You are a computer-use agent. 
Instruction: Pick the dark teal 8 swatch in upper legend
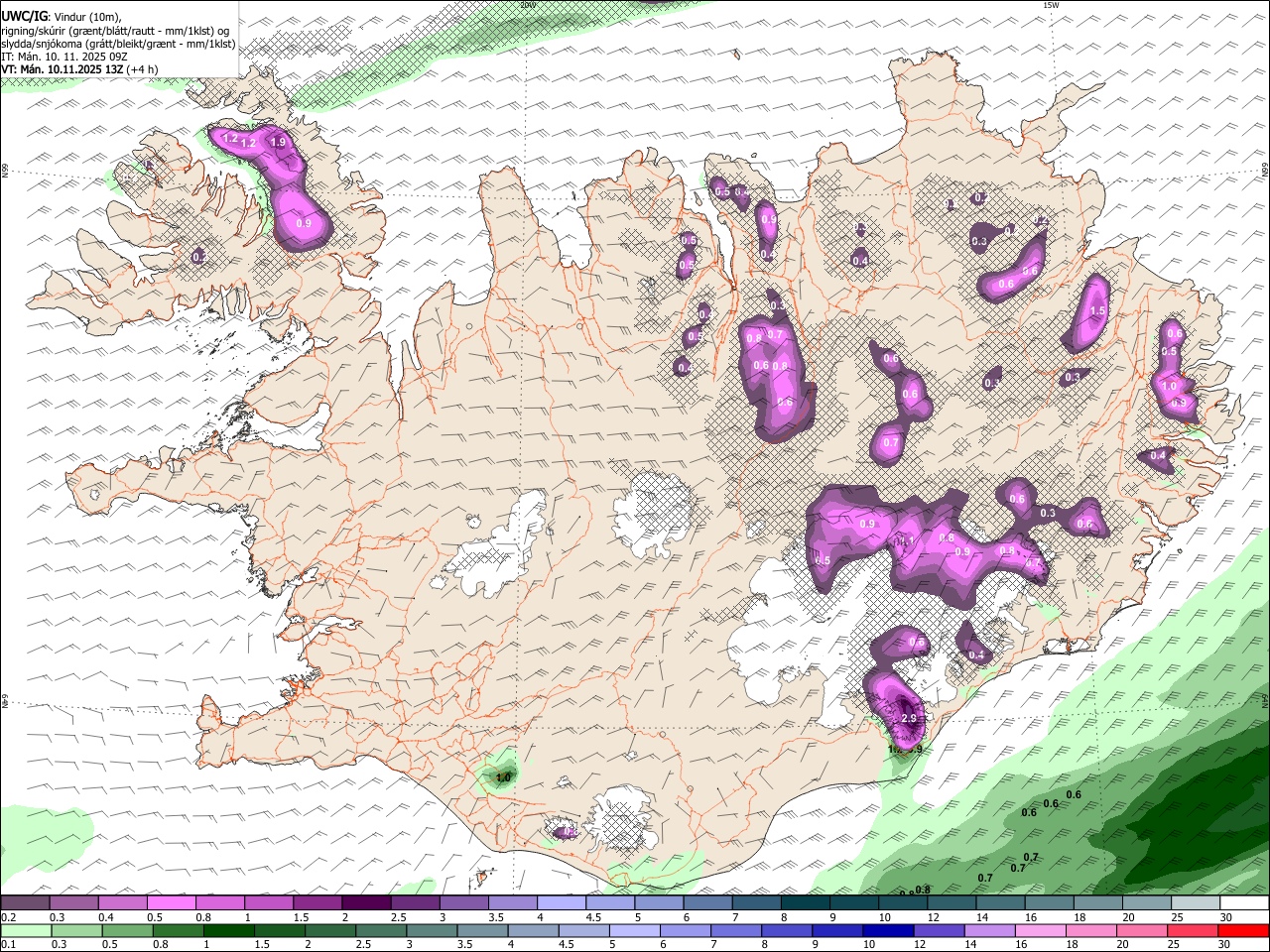(805, 902)
